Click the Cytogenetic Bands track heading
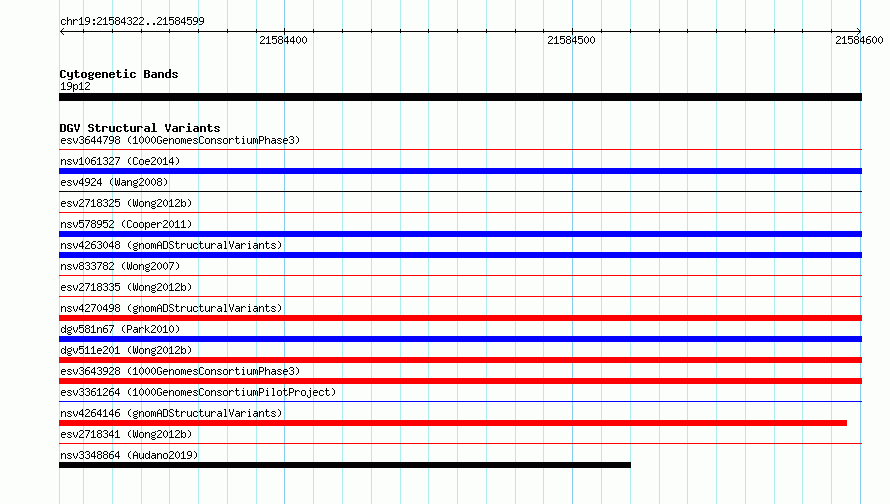The image size is (890, 504). pyautogui.click(x=119, y=74)
